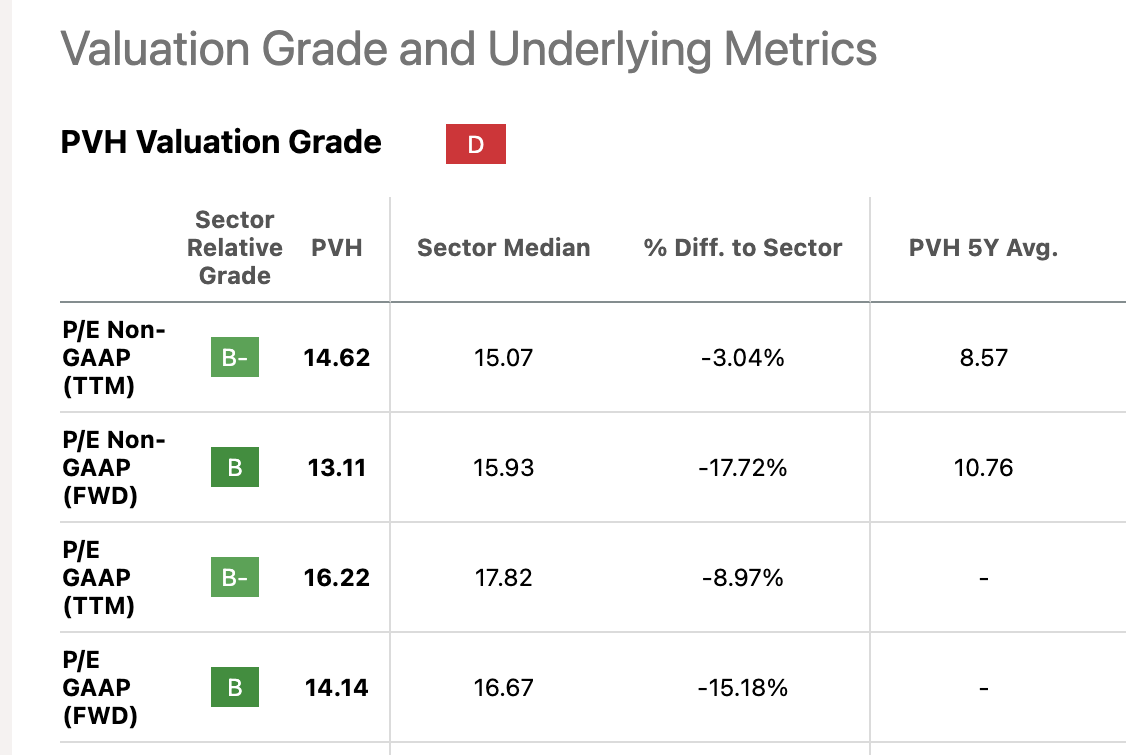Click the % Diff. to Sector column header
This screenshot has width=1126, height=755.
(x=743, y=248)
